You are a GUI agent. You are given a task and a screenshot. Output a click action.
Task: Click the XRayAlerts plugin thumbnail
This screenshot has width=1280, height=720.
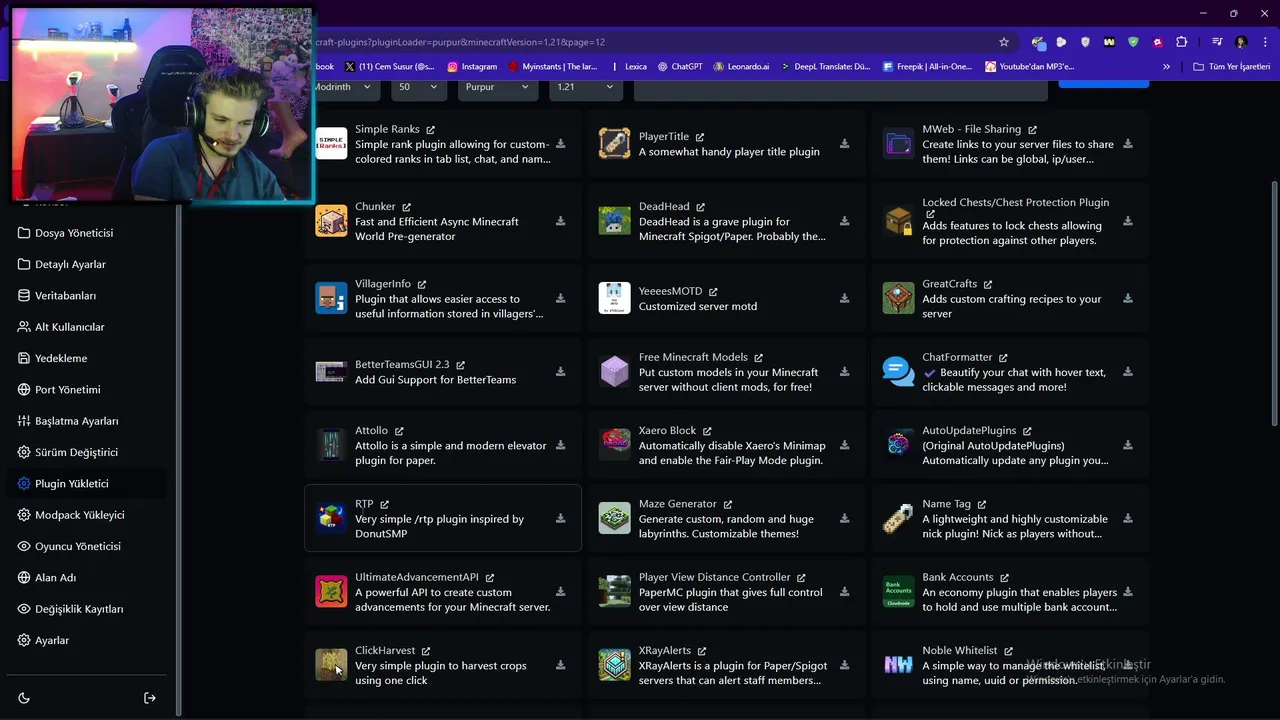pyautogui.click(x=615, y=665)
